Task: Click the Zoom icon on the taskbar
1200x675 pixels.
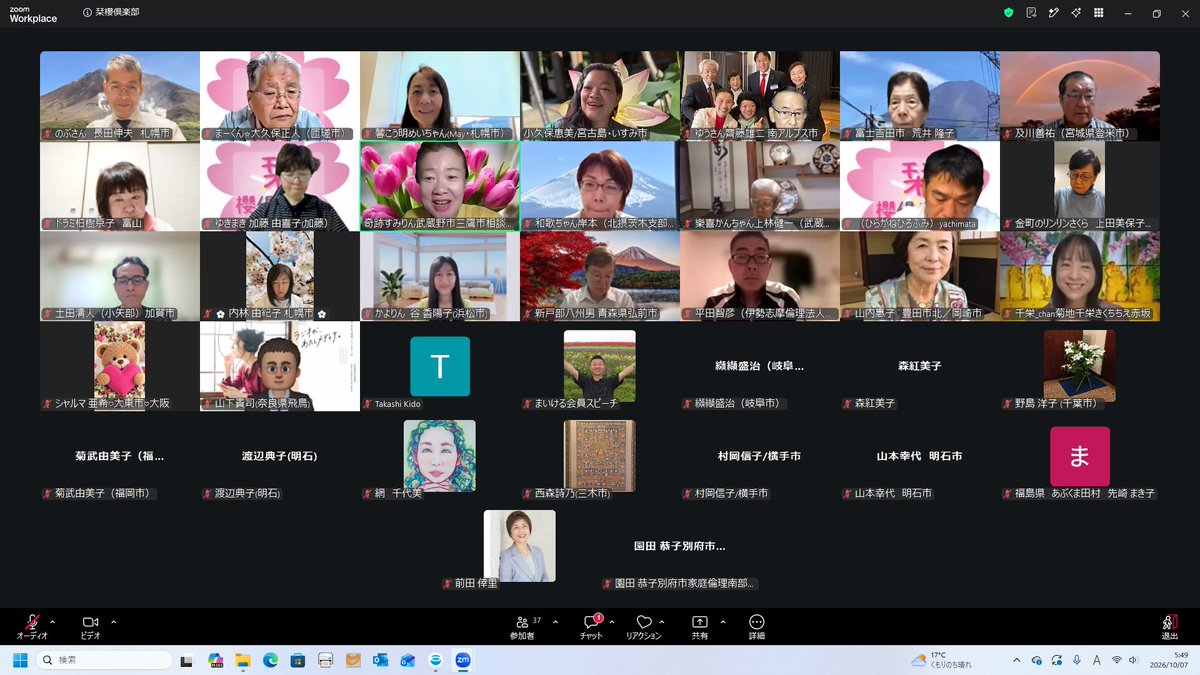Action: [462, 660]
